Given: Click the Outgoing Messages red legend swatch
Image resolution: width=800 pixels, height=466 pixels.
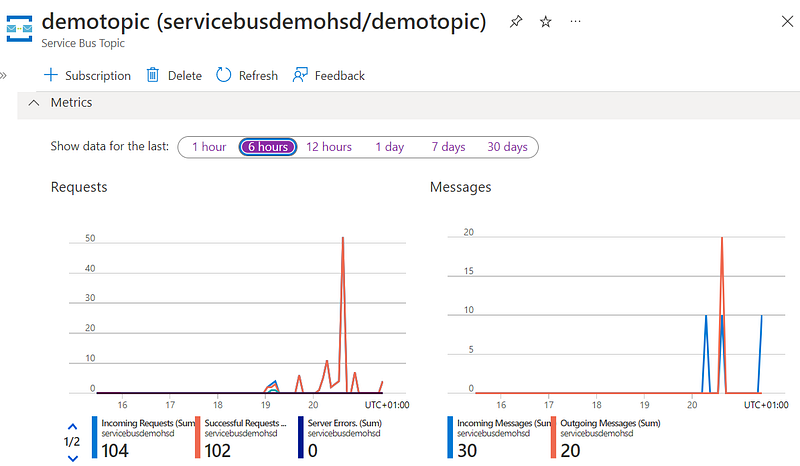Looking at the screenshot, I should click(x=554, y=437).
